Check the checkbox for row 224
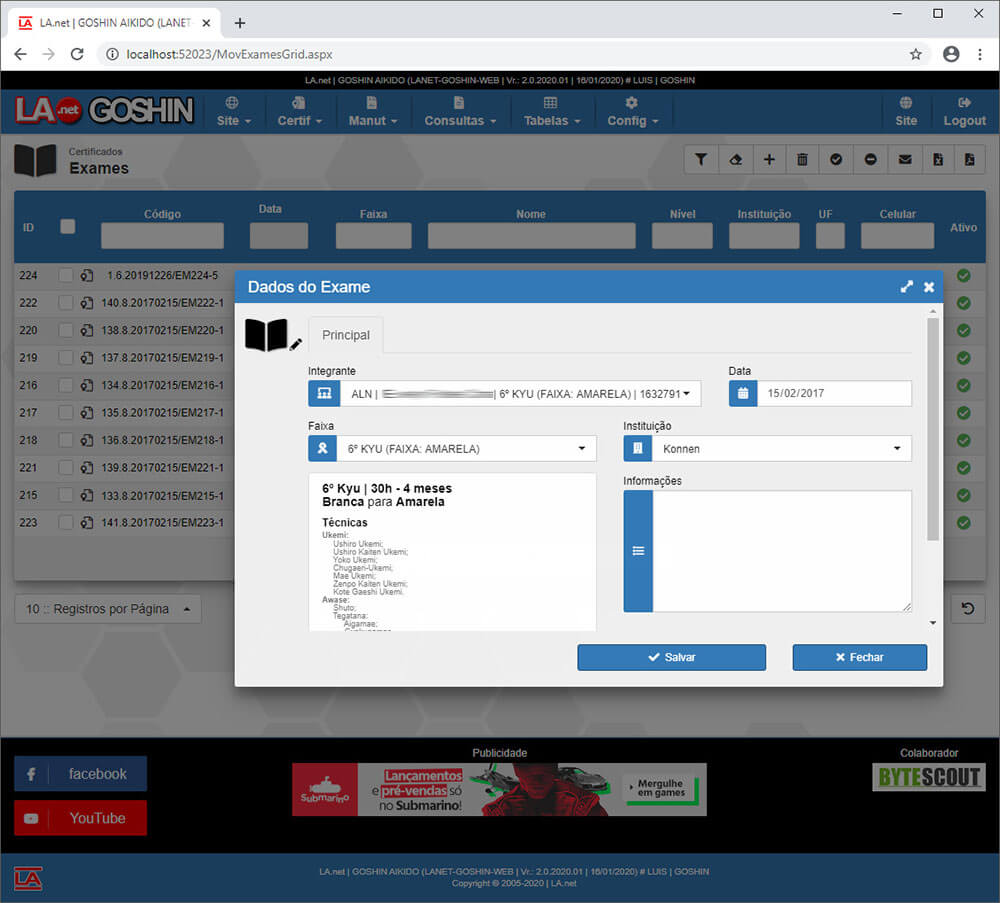 [x=65, y=276]
